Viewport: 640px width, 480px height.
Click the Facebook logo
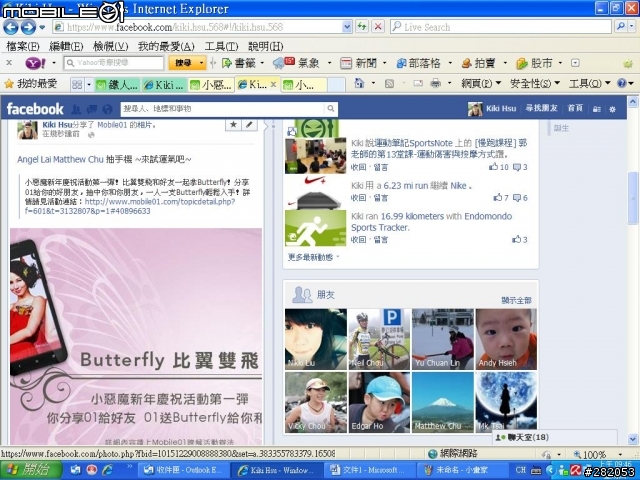[35, 109]
